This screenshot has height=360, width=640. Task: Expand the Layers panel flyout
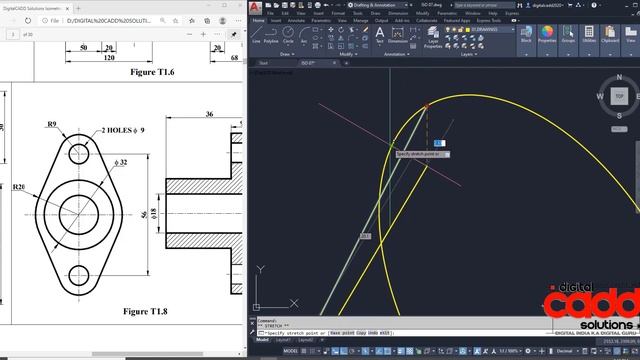[469, 54]
